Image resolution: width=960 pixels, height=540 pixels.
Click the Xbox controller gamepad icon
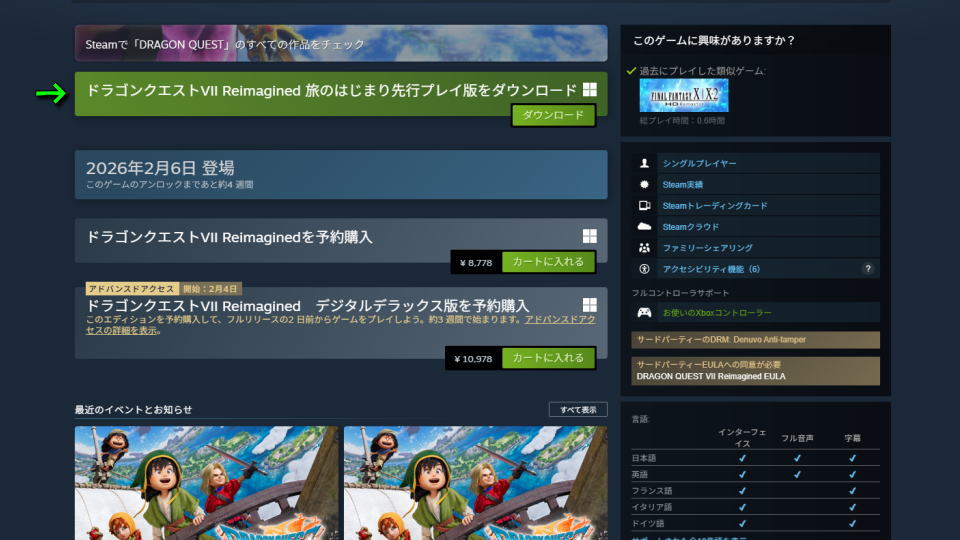[644, 313]
